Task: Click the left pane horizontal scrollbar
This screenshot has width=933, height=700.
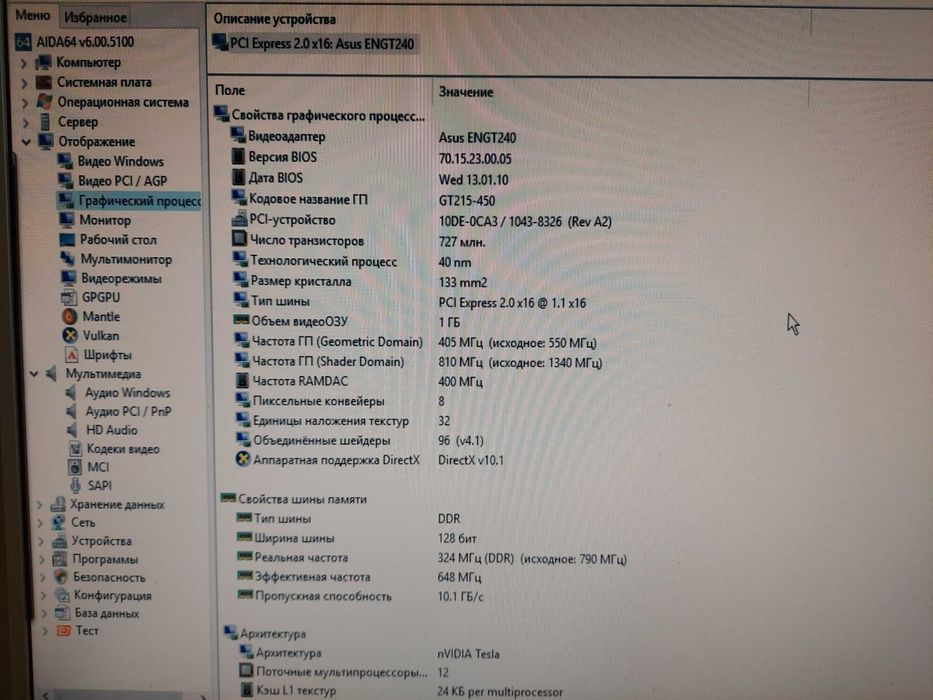Action: coord(125,695)
